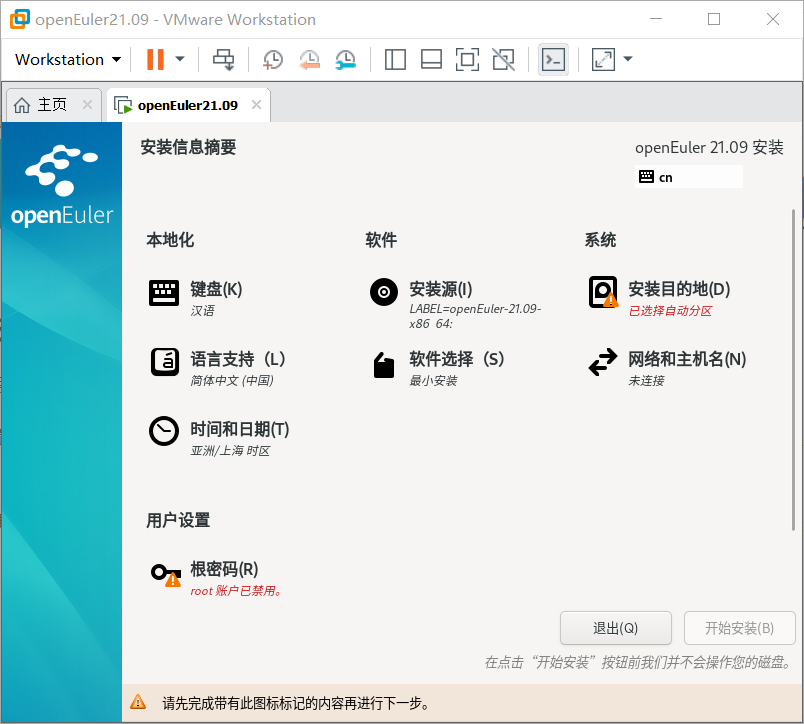Open 时间和日期 clock icon
Screen dimensions: 804x724
pos(164,431)
